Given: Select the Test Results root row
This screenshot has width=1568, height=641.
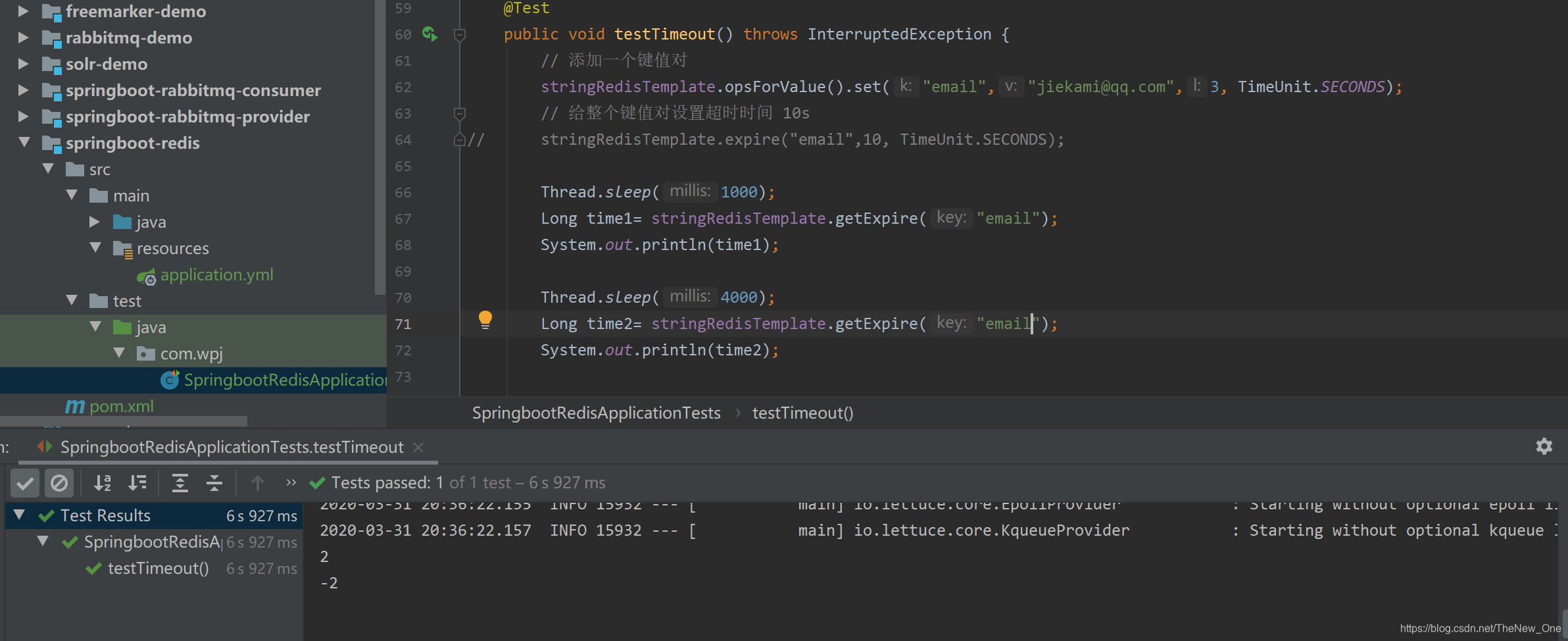Looking at the screenshot, I should (154, 515).
